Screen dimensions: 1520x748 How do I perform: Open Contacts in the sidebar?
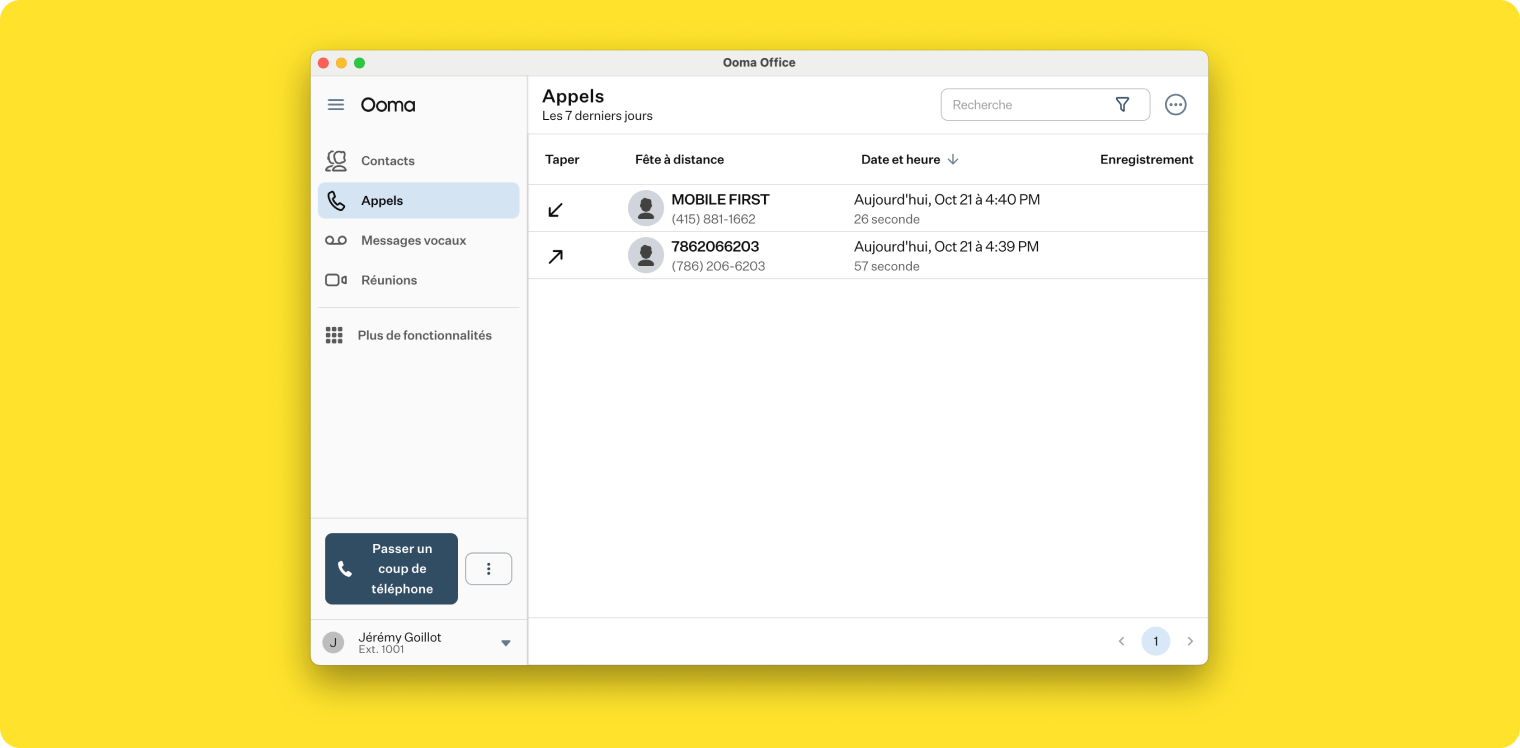tap(419, 161)
